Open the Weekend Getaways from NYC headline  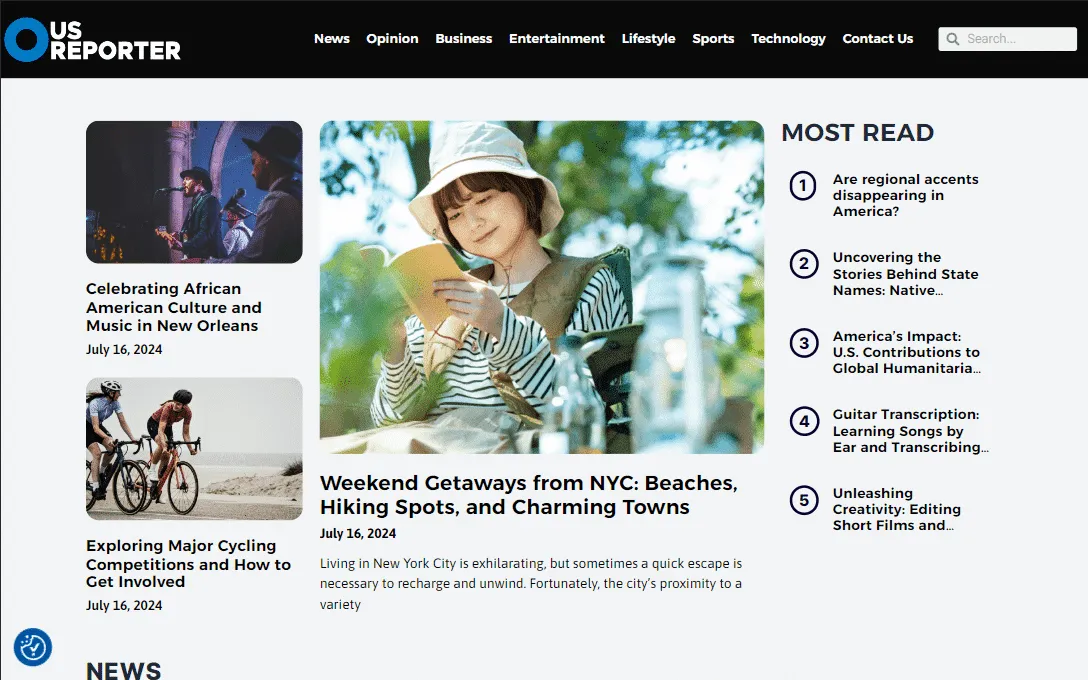pyautogui.click(x=529, y=495)
